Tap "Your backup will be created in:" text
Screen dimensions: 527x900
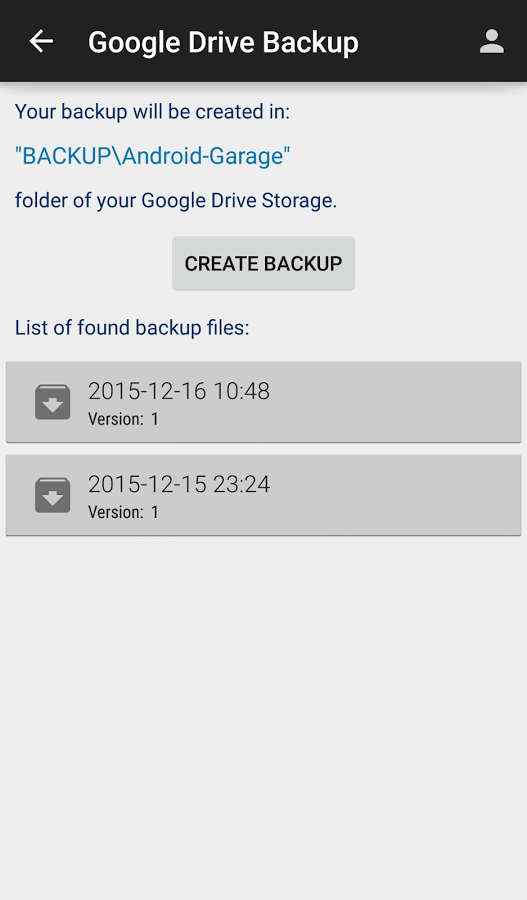pos(152,111)
